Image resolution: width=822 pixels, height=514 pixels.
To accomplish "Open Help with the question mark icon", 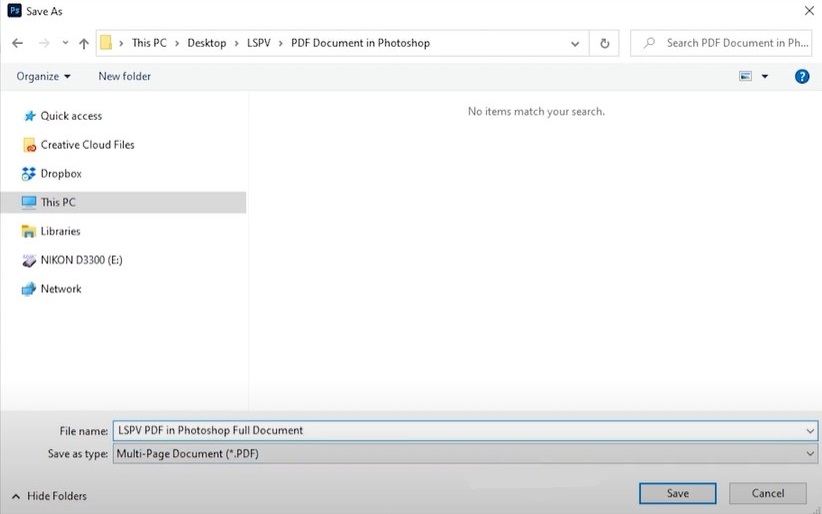I will tap(802, 77).
